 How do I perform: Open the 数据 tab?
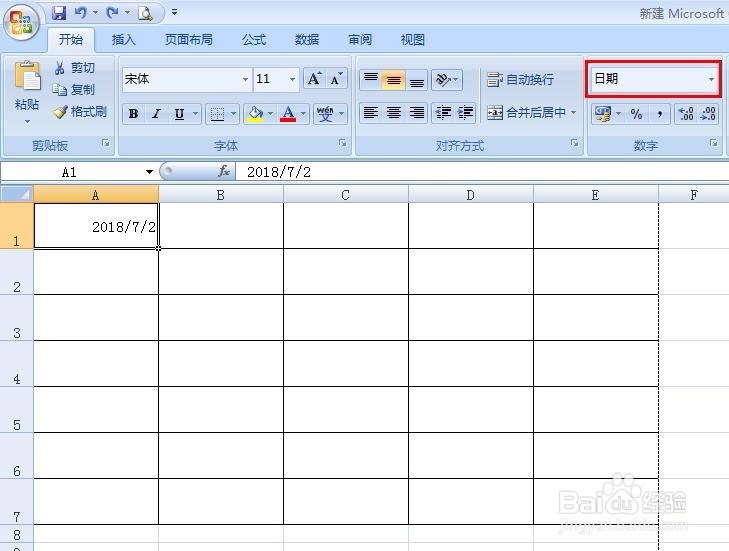pos(307,40)
